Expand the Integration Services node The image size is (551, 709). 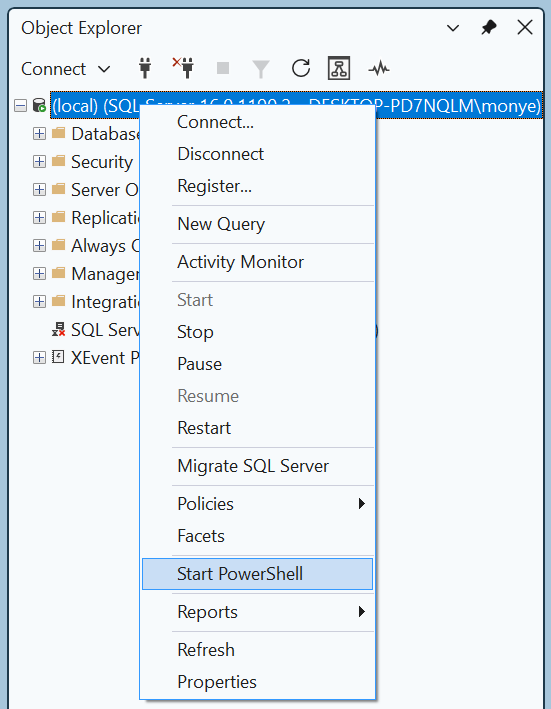tap(39, 302)
